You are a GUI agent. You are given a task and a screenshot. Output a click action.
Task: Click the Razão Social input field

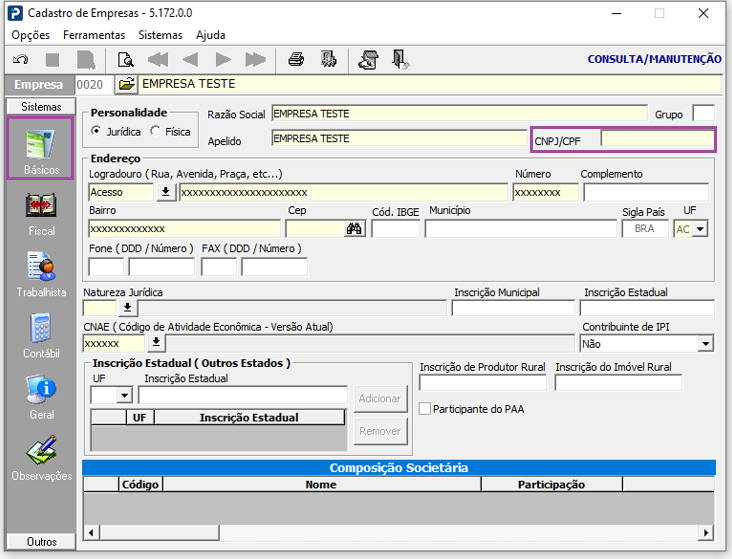click(459, 113)
